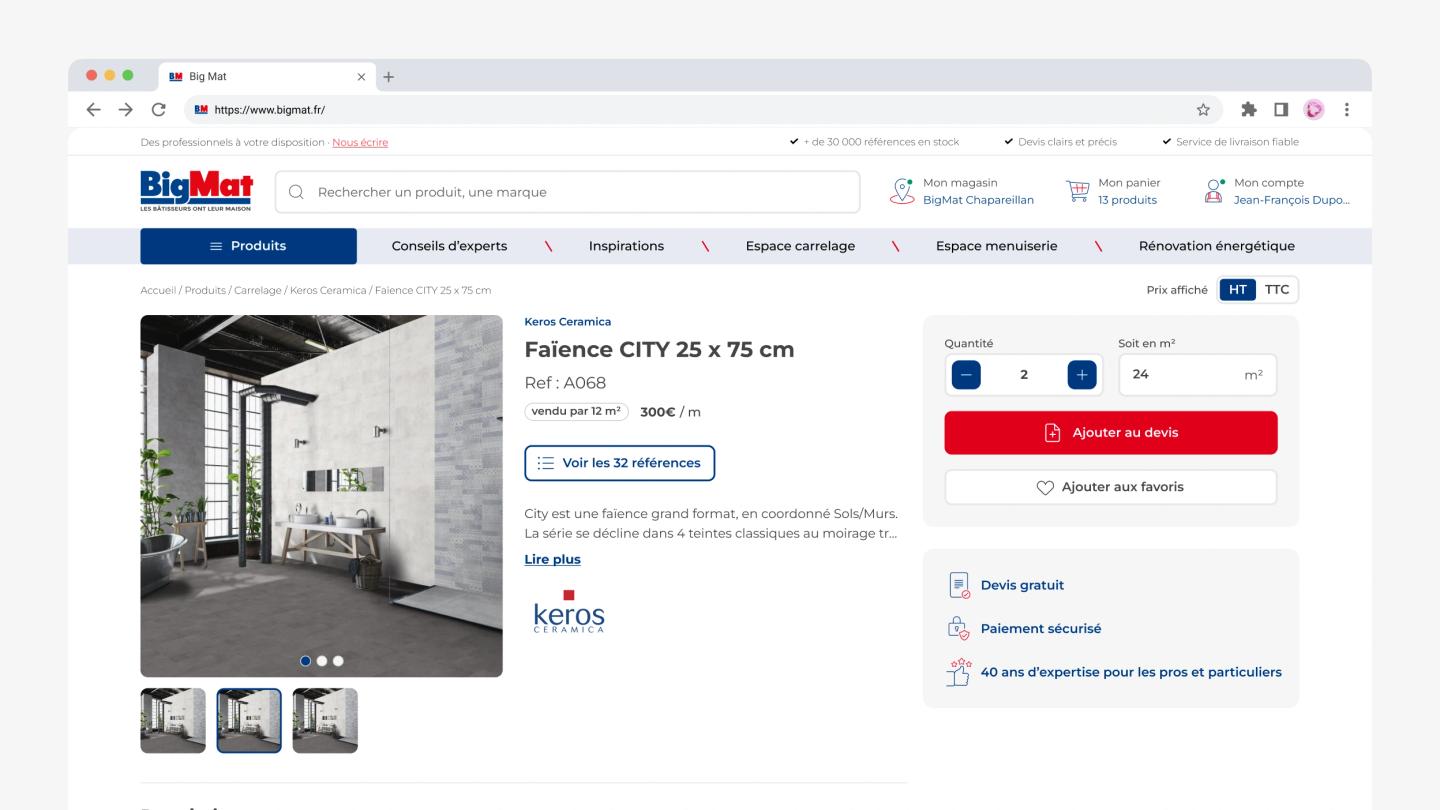Open the browser three-dot menu
The width and height of the screenshot is (1440, 810).
click(x=1347, y=110)
